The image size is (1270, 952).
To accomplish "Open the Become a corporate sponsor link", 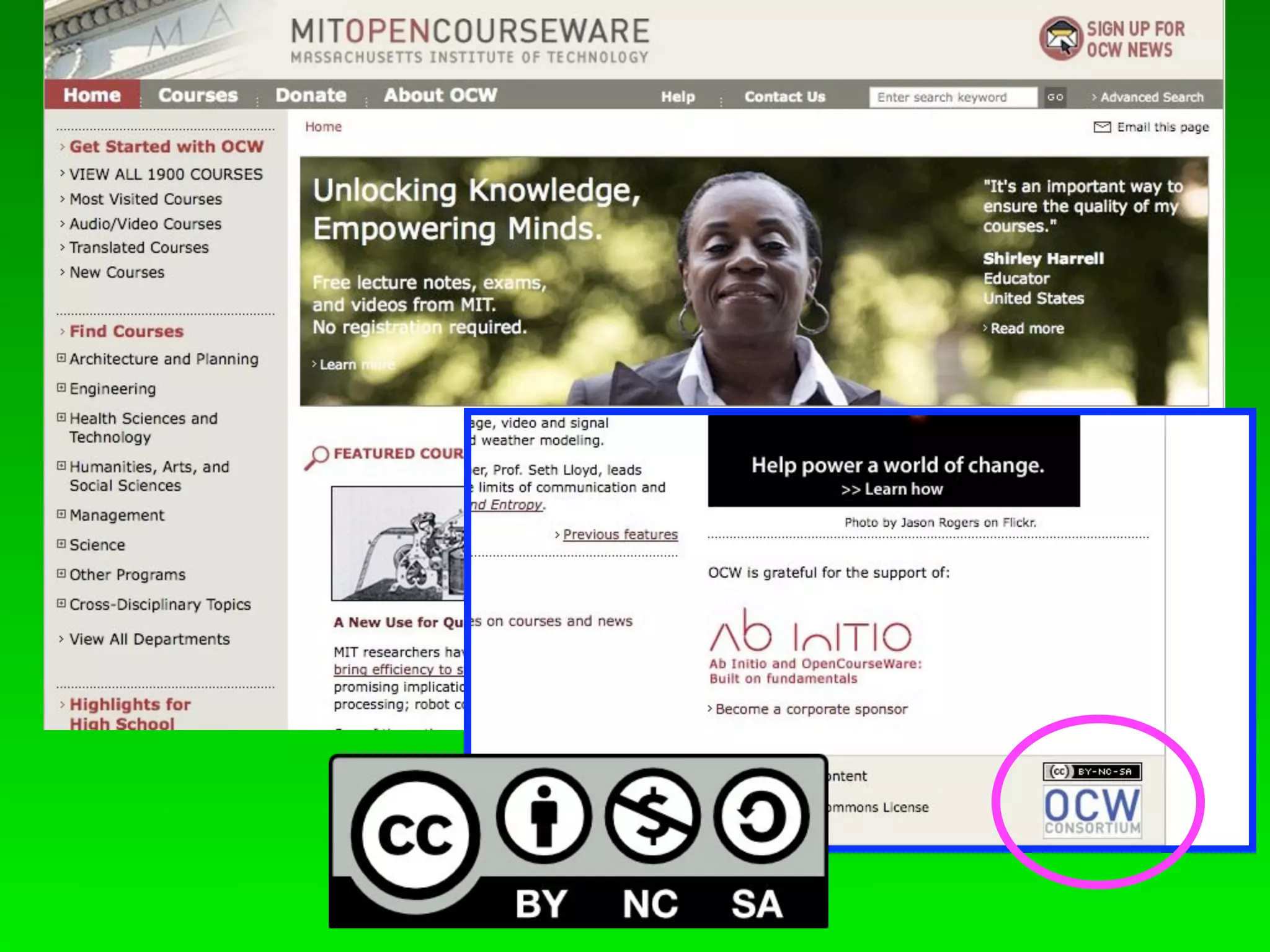I will (x=811, y=709).
